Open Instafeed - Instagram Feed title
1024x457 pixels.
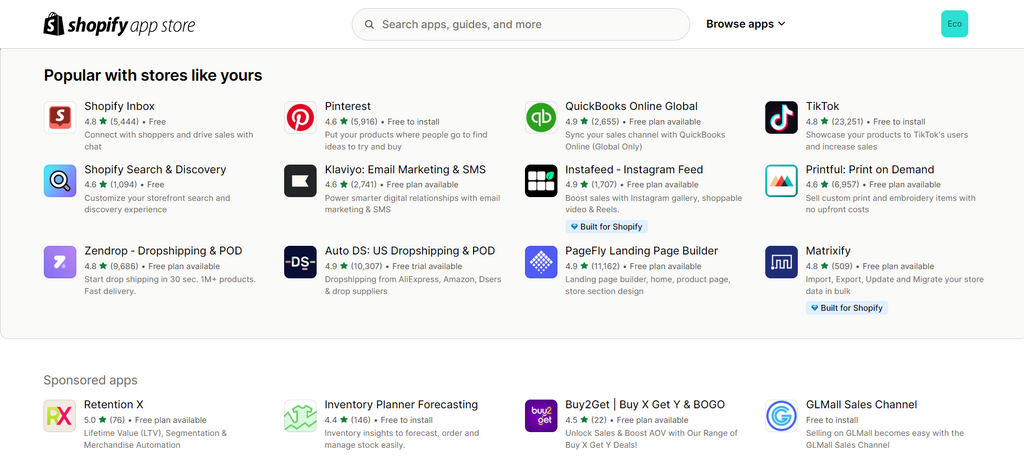tap(634, 170)
